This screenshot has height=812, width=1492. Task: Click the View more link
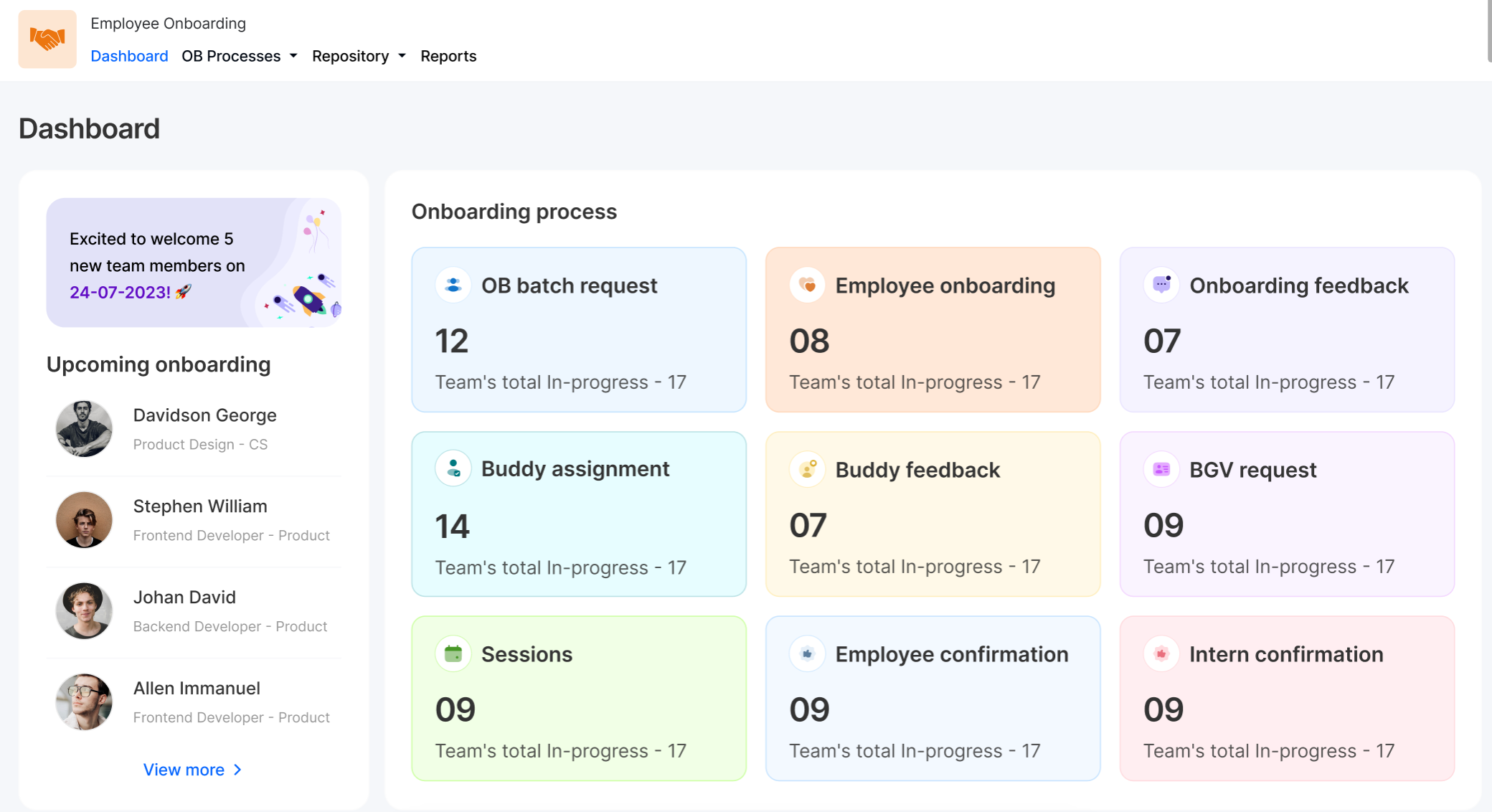point(192,770)
